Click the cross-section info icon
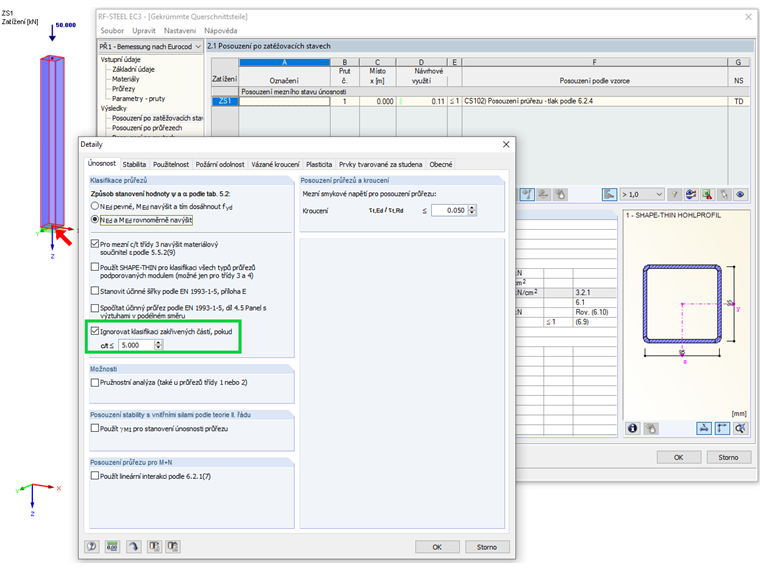The image size is (760, 570). tap(633, 428)
